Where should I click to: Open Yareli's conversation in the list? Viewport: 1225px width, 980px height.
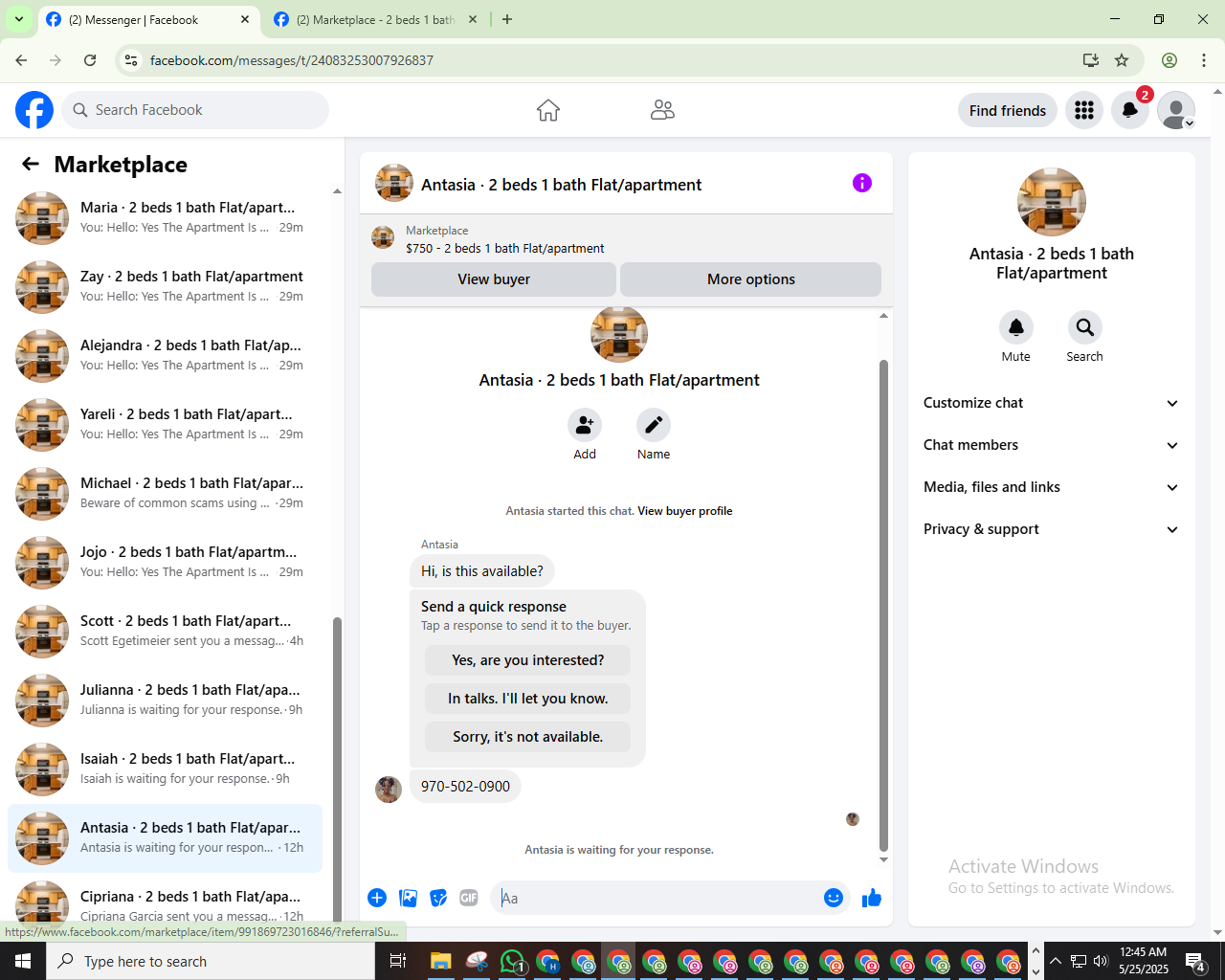pos(165,425)
